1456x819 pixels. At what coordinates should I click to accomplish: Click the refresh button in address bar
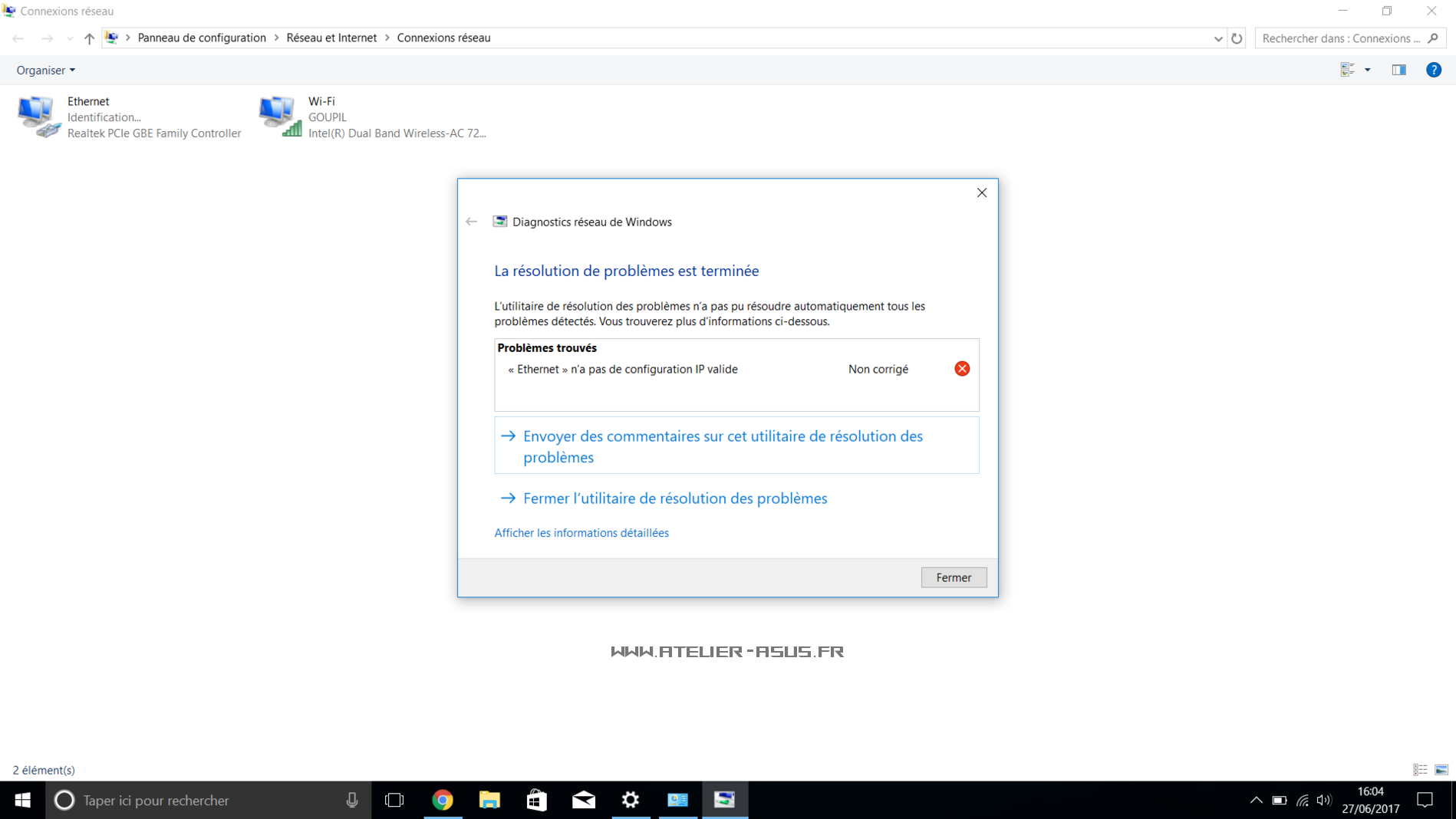pyautogui.click(x=1237, y=38)
